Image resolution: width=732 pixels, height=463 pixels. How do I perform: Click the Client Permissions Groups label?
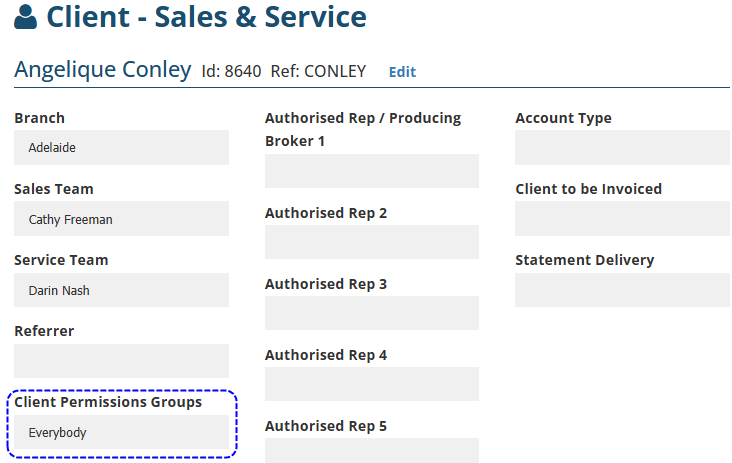(x=108, y=402)
